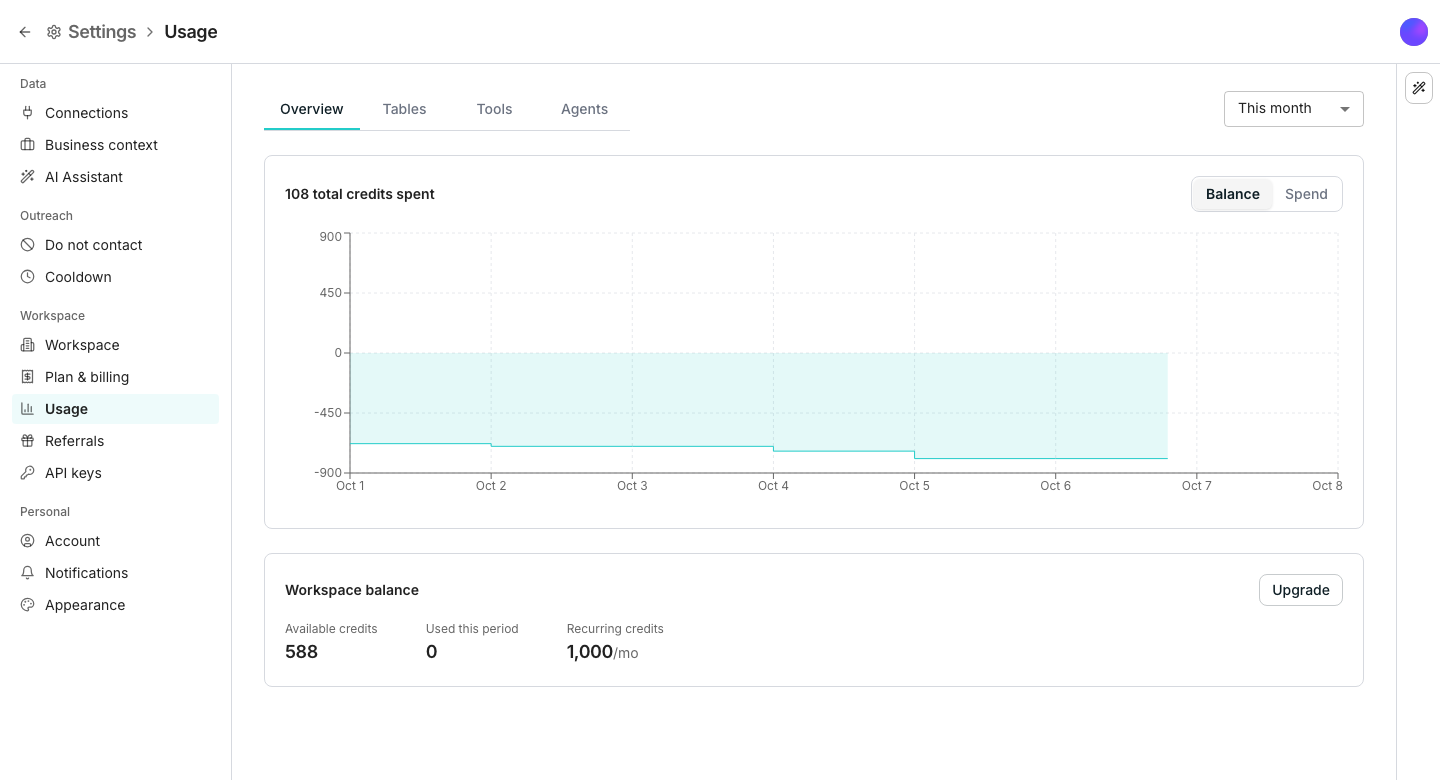
Task: Click the Settings gear icon
Action: 54,32
